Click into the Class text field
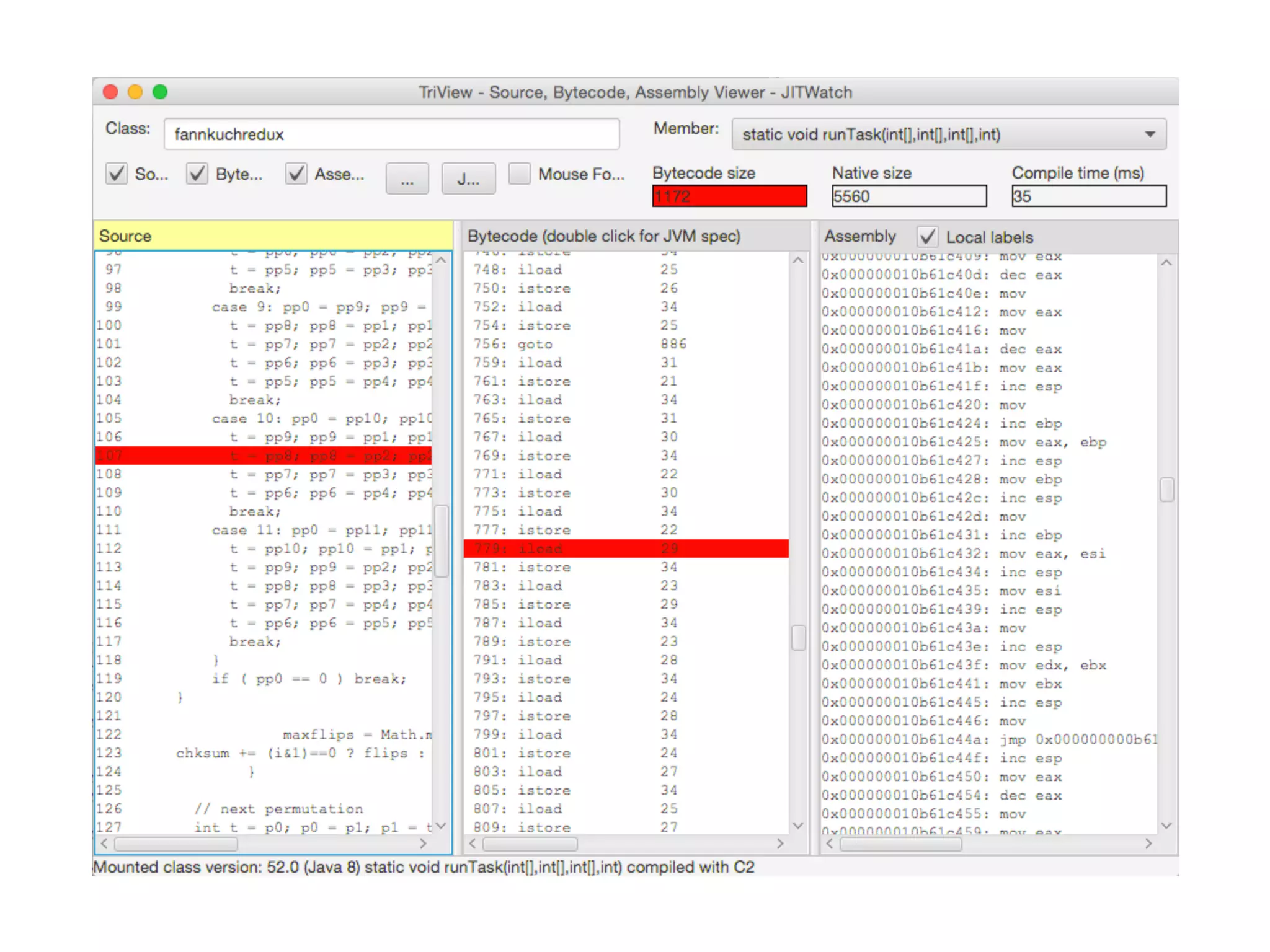The height and width of the screenshot is (952, 1270). click(x=391, y=134)
